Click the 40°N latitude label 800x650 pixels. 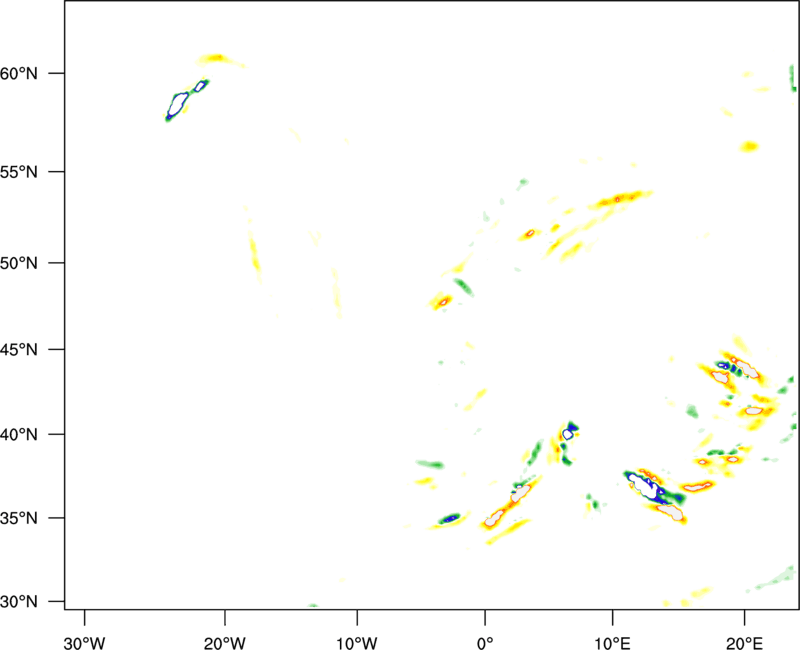click(19, 435)
